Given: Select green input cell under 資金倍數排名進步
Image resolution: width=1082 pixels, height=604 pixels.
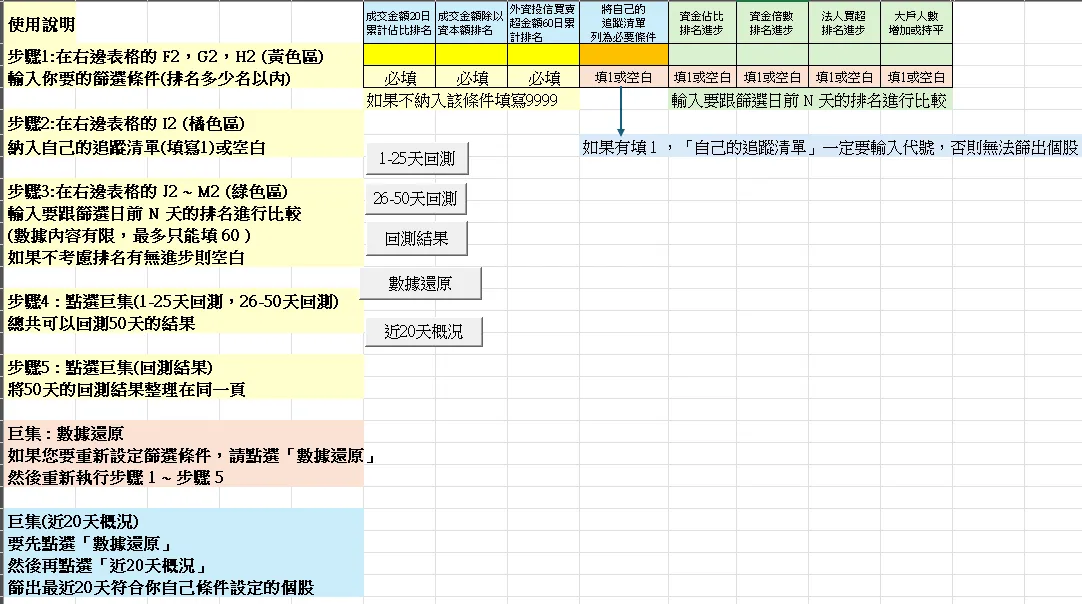Looking at the screenshot, I should click(772, 54).
